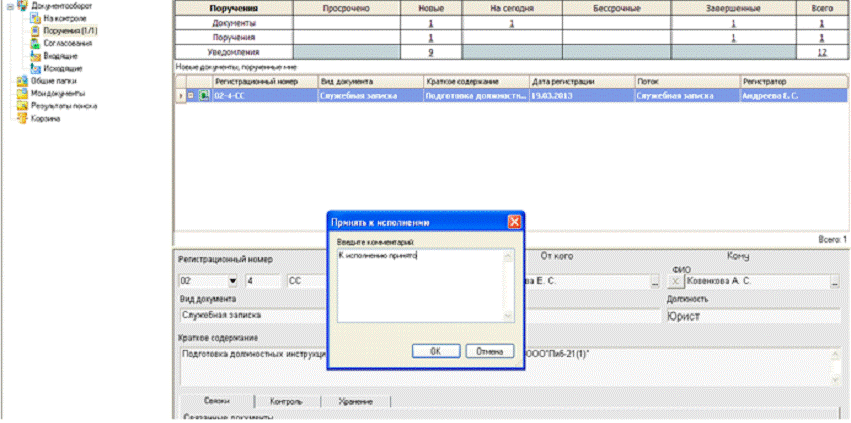Image resolution: width=851 pixels, height=423 pixels.
Task: Open the Исходящие outbox icon
Action: [36, 68]
